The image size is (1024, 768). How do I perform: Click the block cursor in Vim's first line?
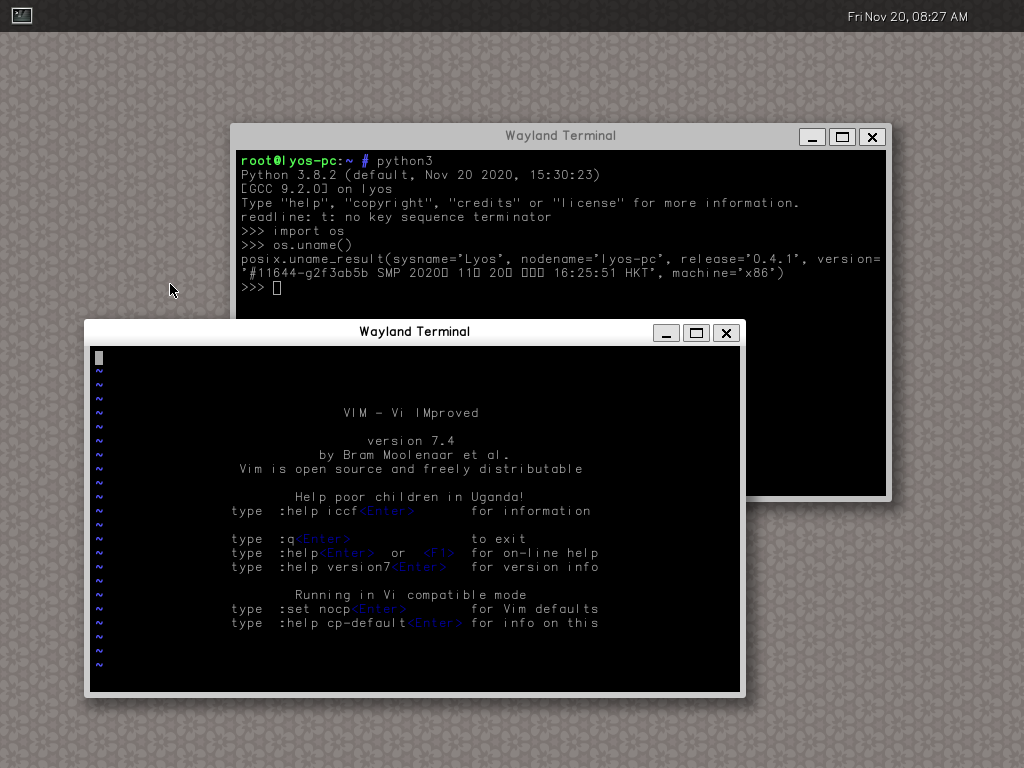click(98, 357)
